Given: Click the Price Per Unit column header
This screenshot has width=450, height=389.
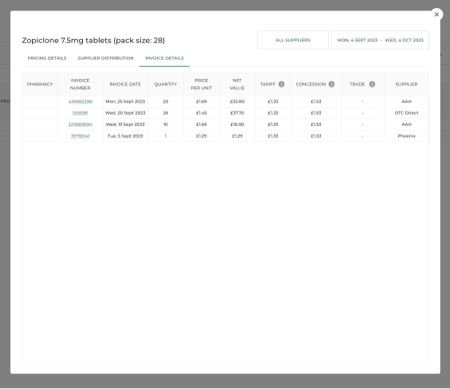Looking at the screenshot, I should [x=201, y=84].
